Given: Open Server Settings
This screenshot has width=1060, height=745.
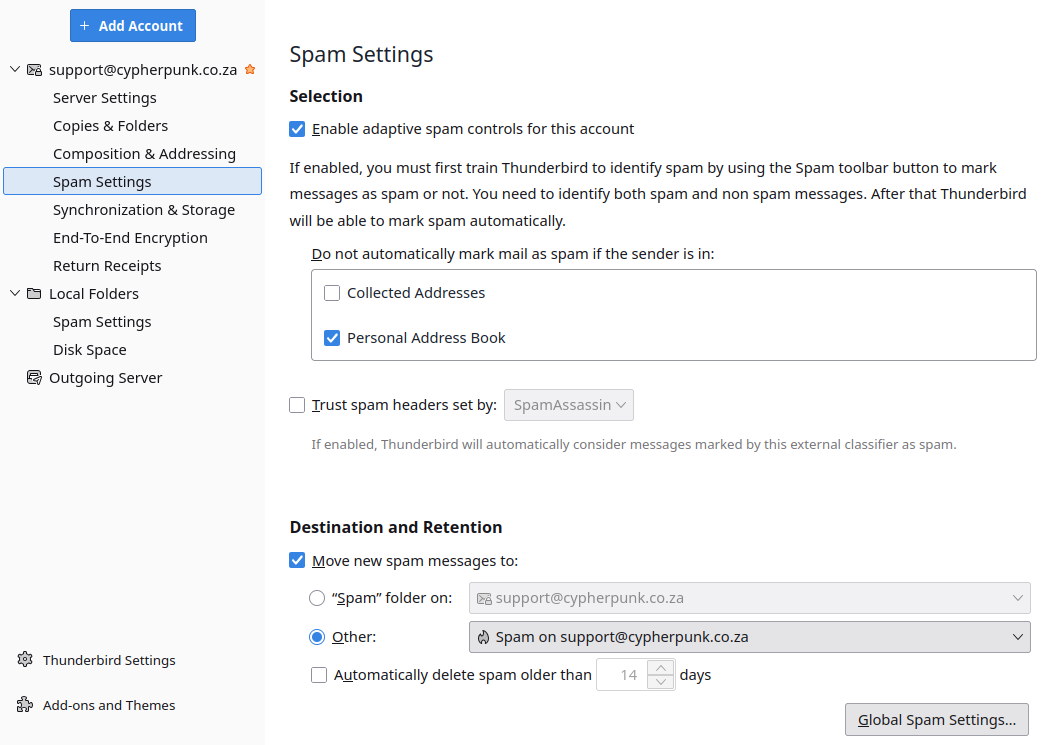Looking at the screenshot, I should 105,98.
